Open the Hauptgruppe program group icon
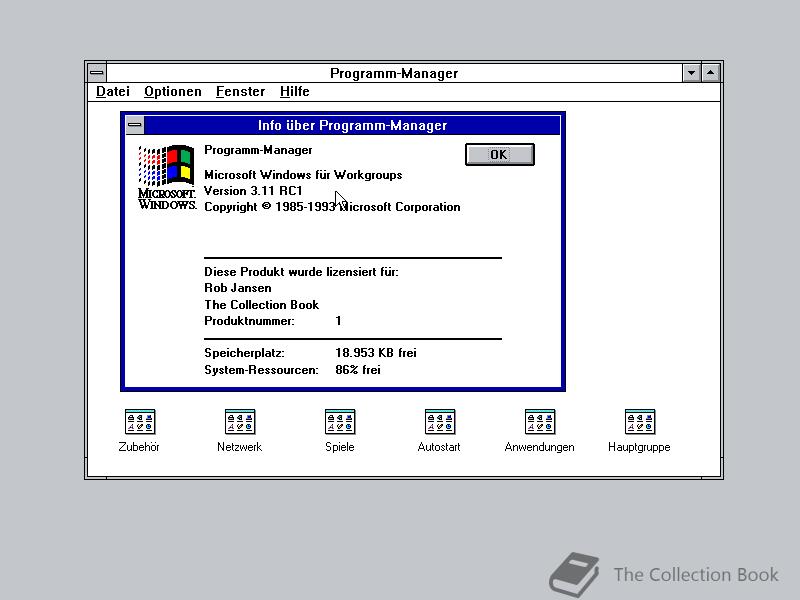The height and width of the screenshot is (600, 800). point(640,422)
